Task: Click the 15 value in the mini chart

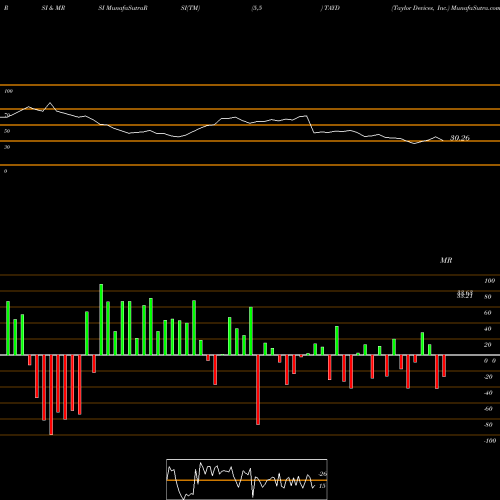Action: (322, 486)
